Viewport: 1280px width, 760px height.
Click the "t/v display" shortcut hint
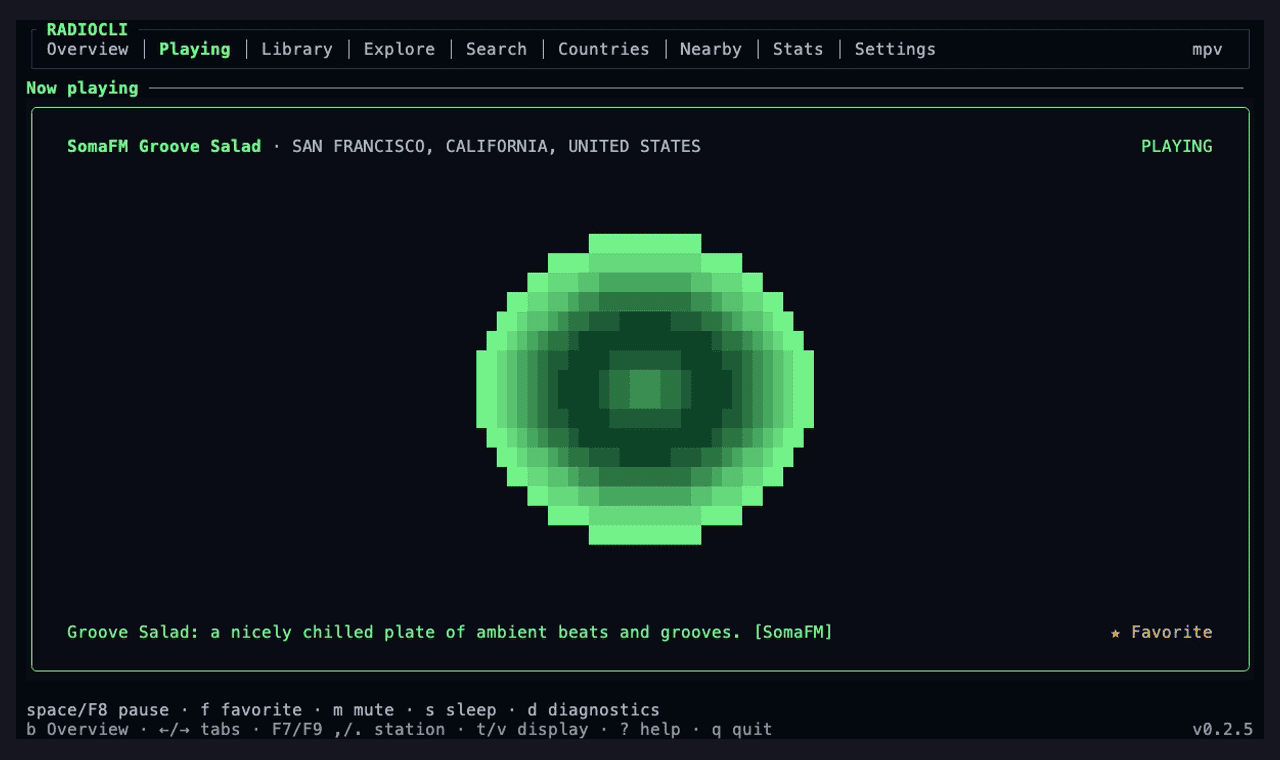pyautogui.click(x=532, y=729)
